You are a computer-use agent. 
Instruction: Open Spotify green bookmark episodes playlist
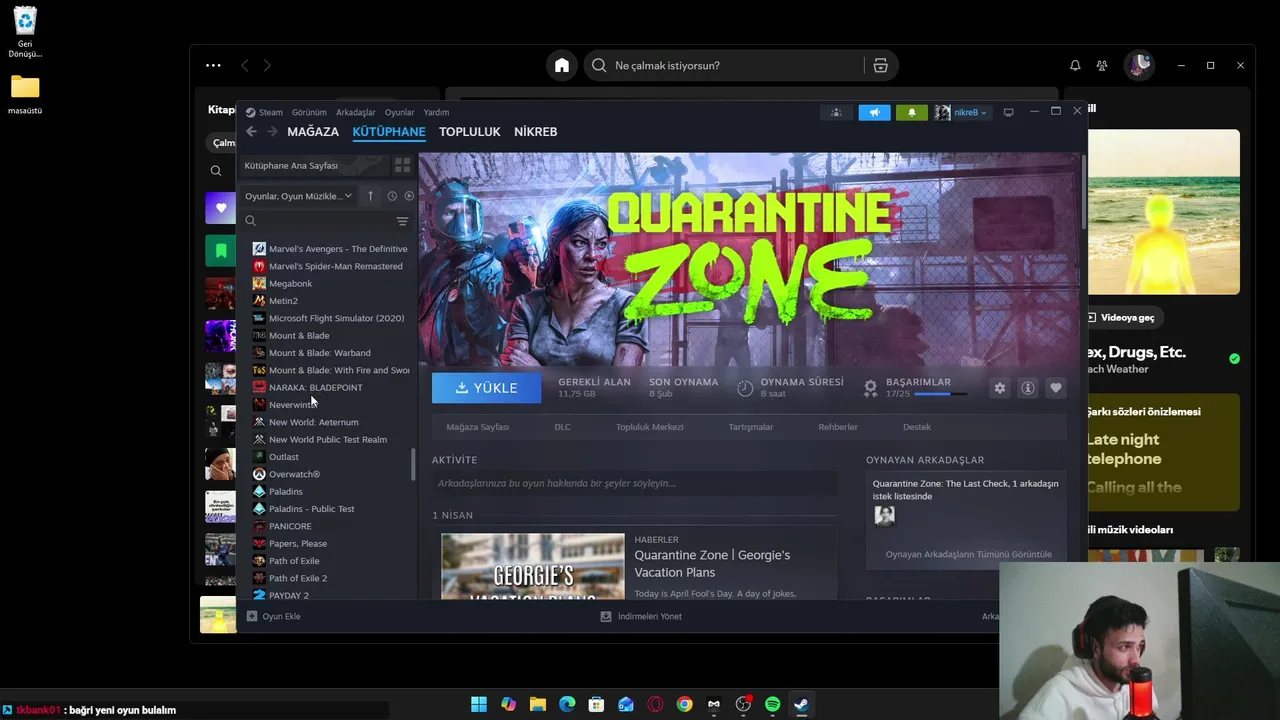tap(221, 250)
